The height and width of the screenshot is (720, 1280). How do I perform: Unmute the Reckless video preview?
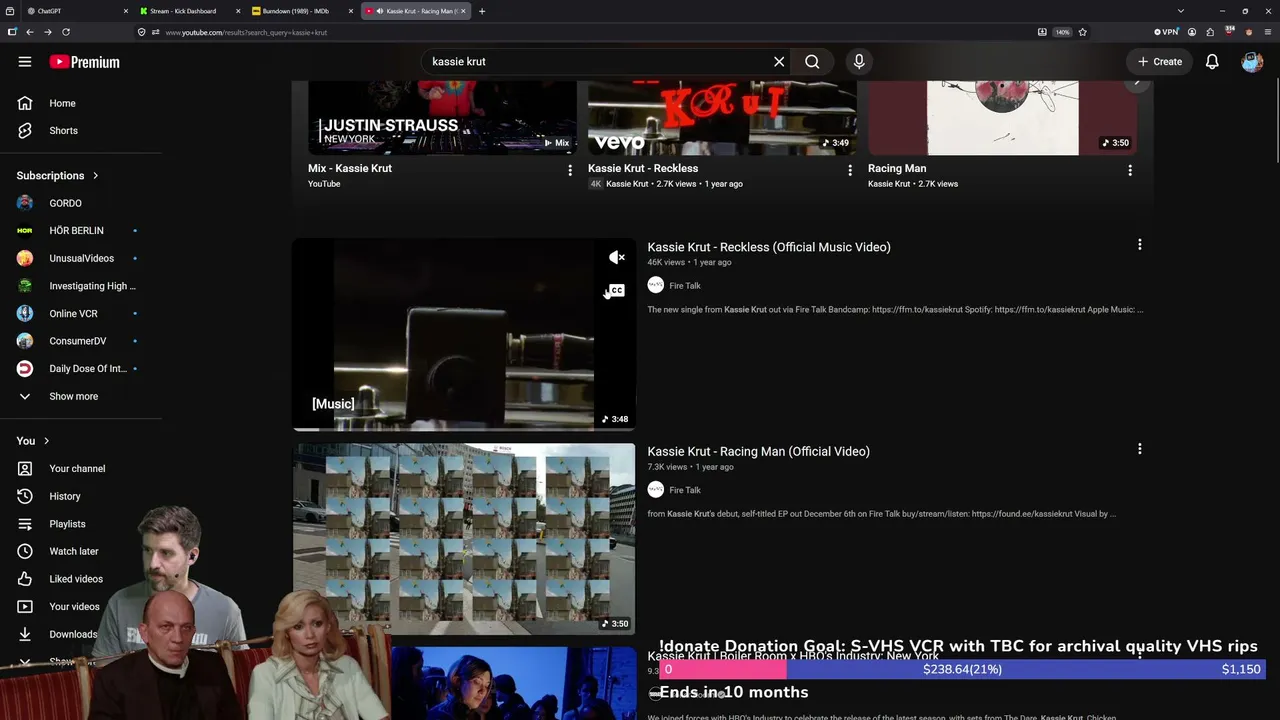tap(617, 258)
